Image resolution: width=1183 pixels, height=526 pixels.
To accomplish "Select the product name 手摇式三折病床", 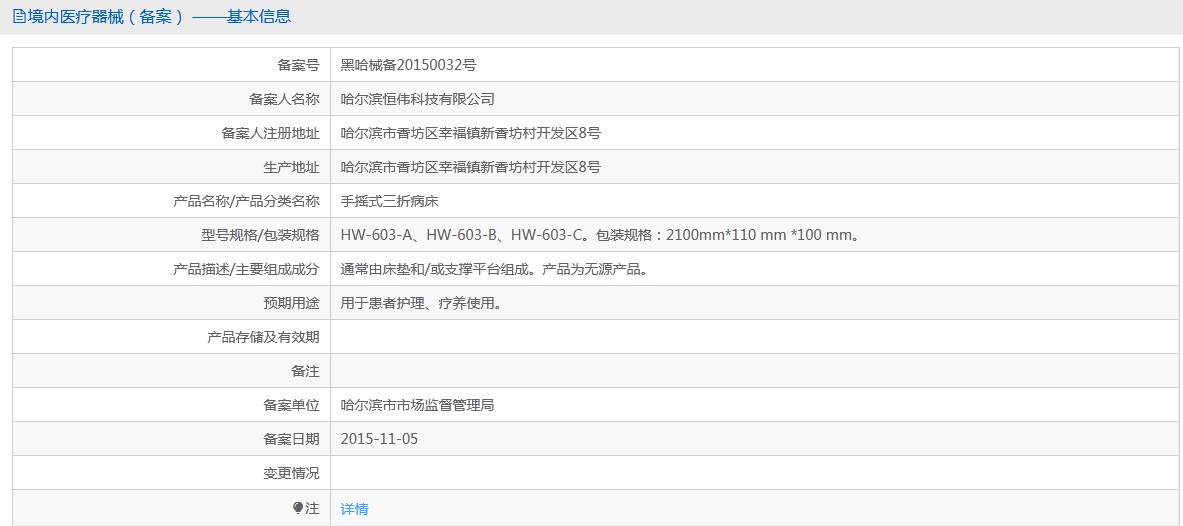I will (x=389, y=201).
